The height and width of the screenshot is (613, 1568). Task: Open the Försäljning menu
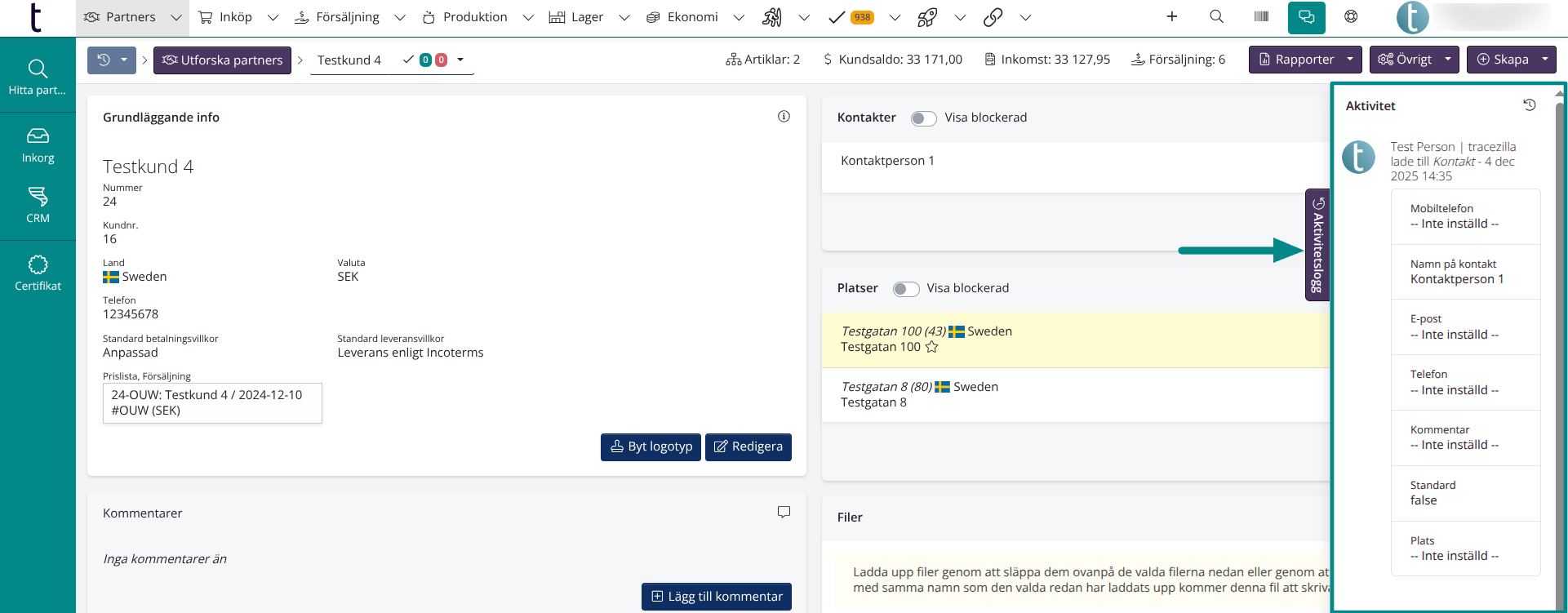pos(348,17)
